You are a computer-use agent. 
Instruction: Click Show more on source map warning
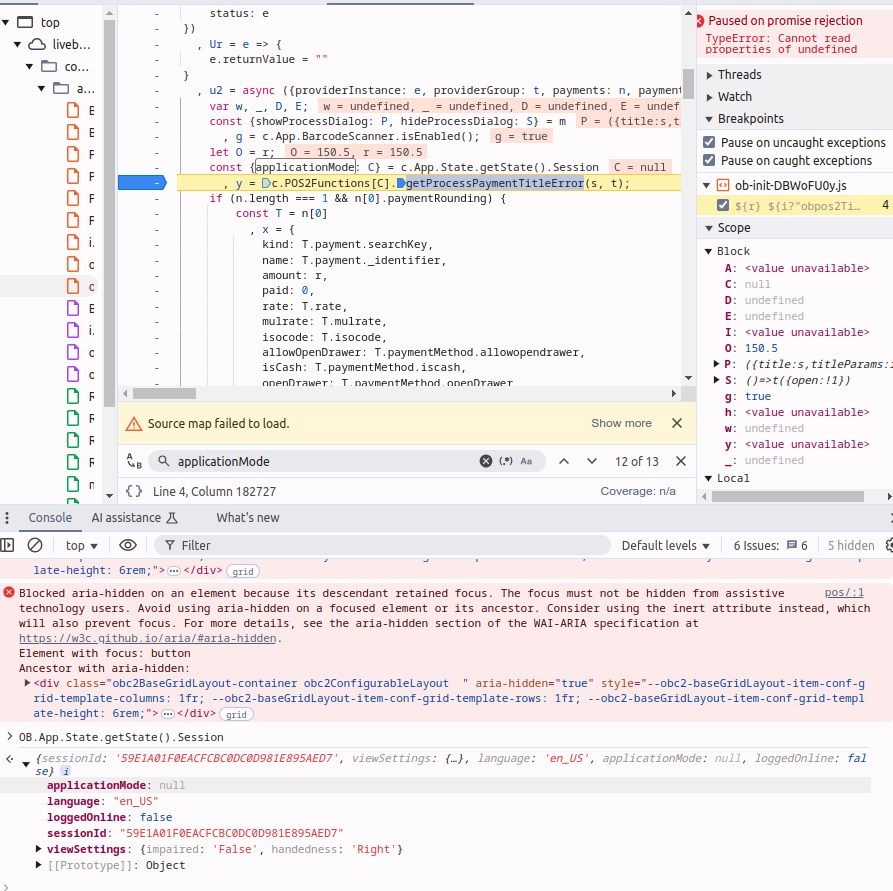coord(621,423)
